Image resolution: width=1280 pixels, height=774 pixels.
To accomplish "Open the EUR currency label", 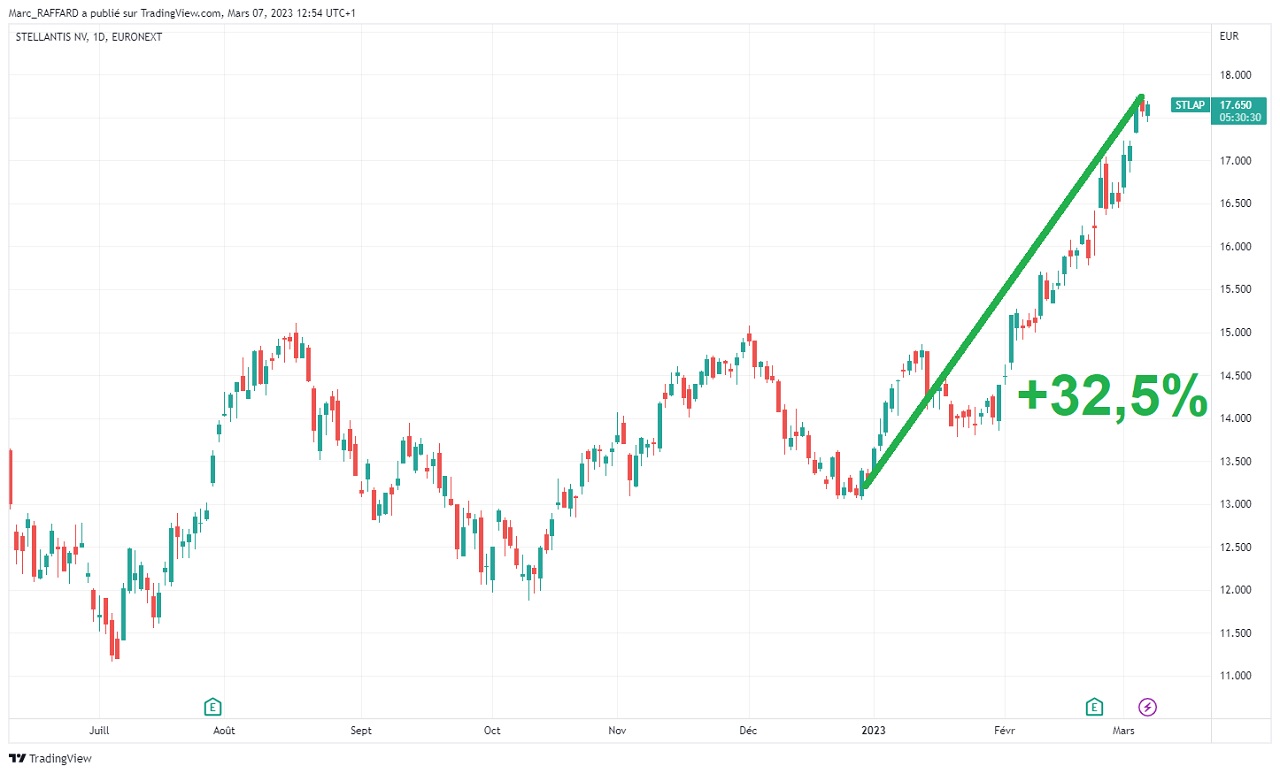I will (x=1230, y=37).
